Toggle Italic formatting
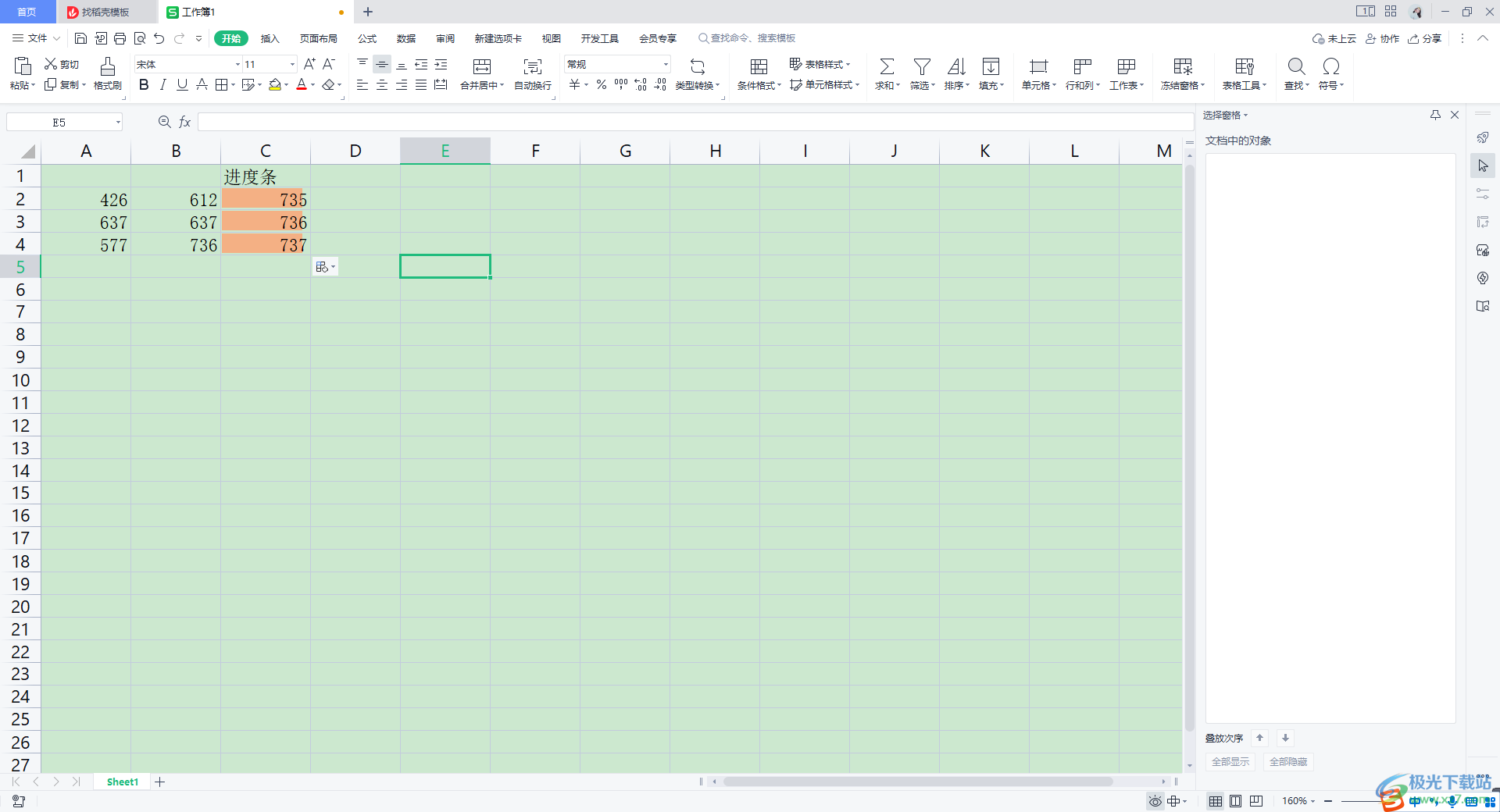 [162, 84]
